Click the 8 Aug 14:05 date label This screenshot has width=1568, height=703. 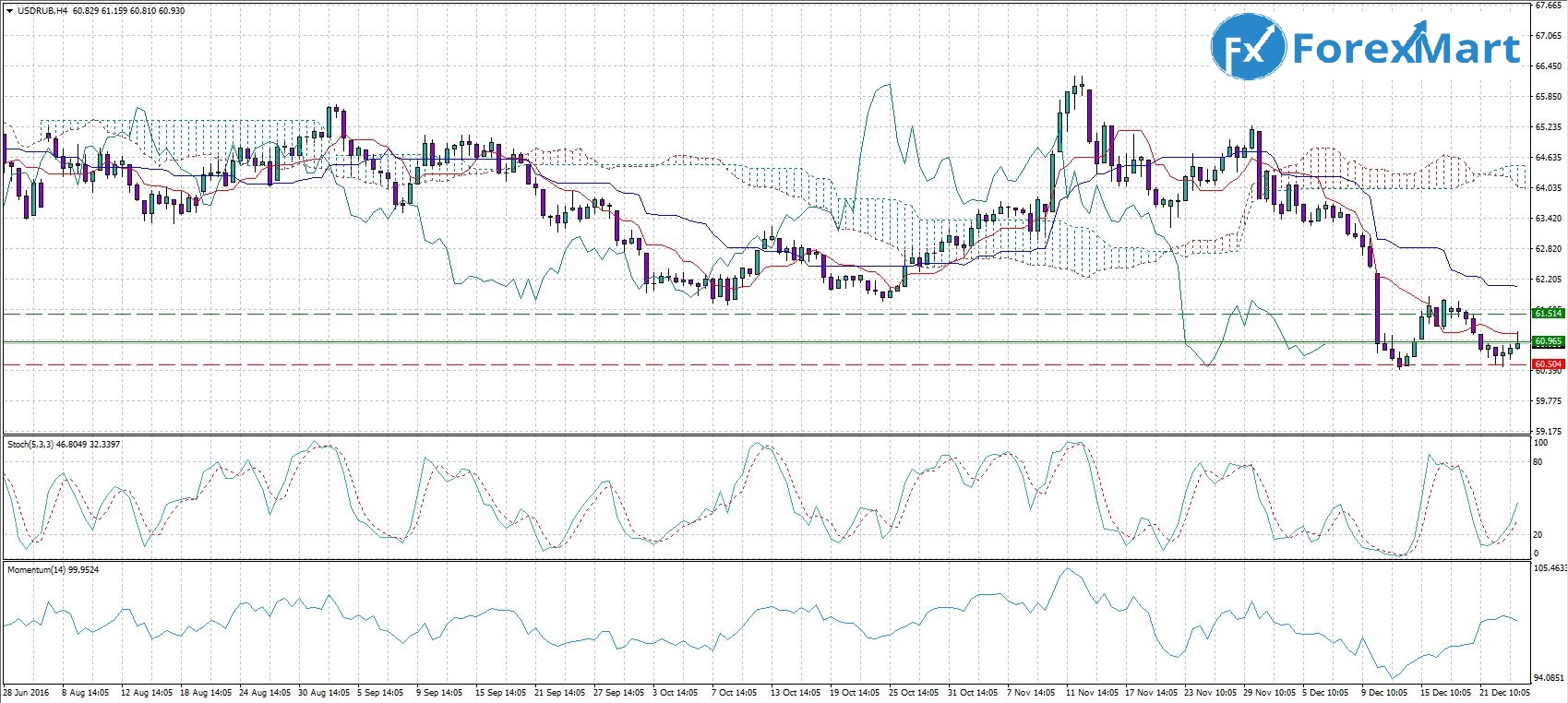[85, 692]
